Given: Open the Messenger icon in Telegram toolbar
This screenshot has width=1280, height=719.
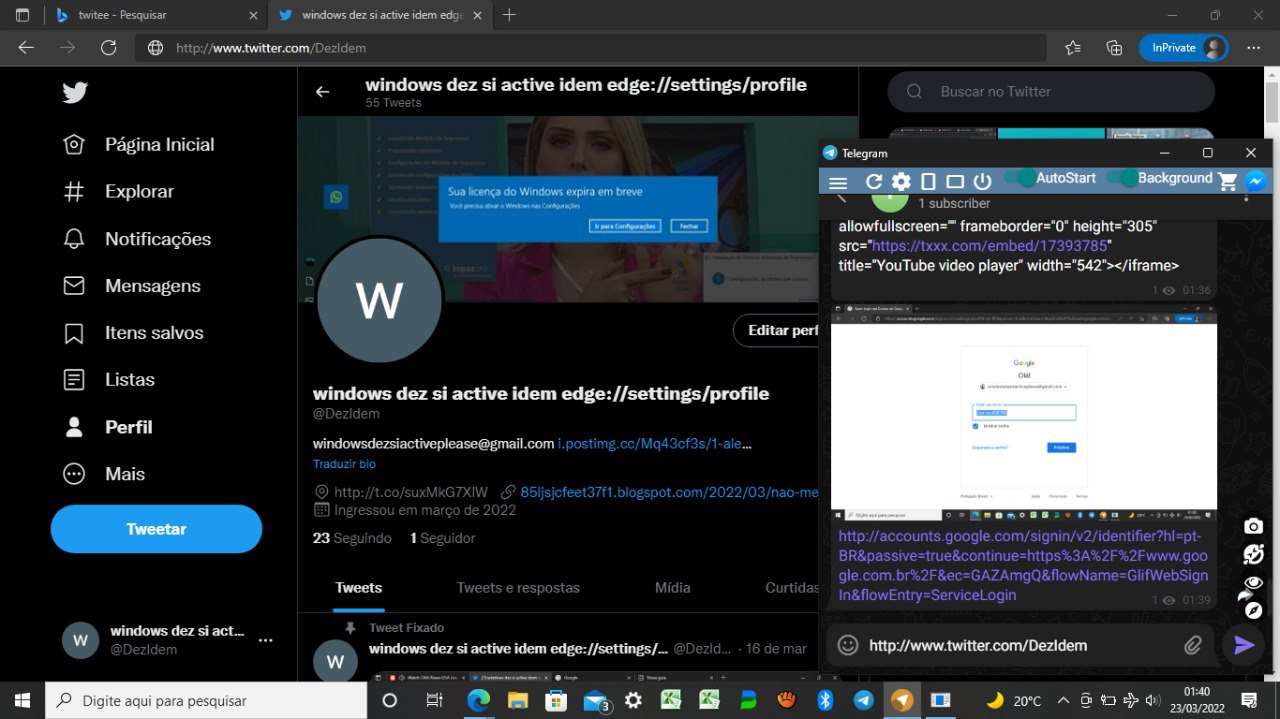Looking at the screenshot, I should click(x=1256, y=181).
